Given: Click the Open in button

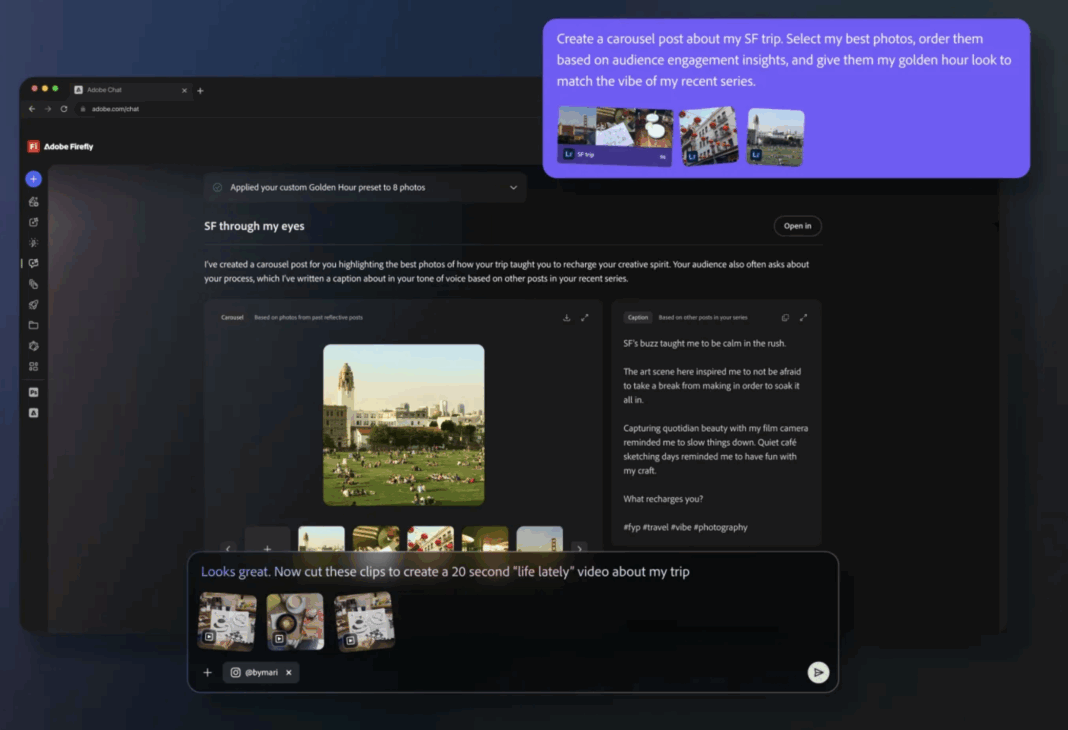Looking at the screenshot, I should pyautogui.click(x=797, y=226).
